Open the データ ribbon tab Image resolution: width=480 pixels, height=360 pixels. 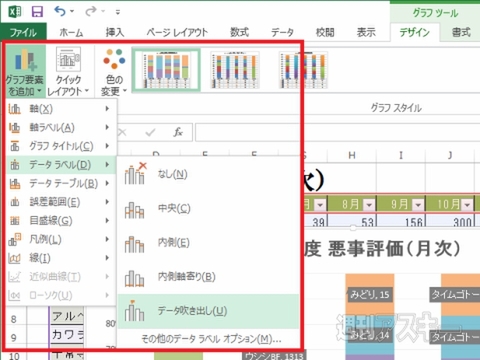coord(282,32)
